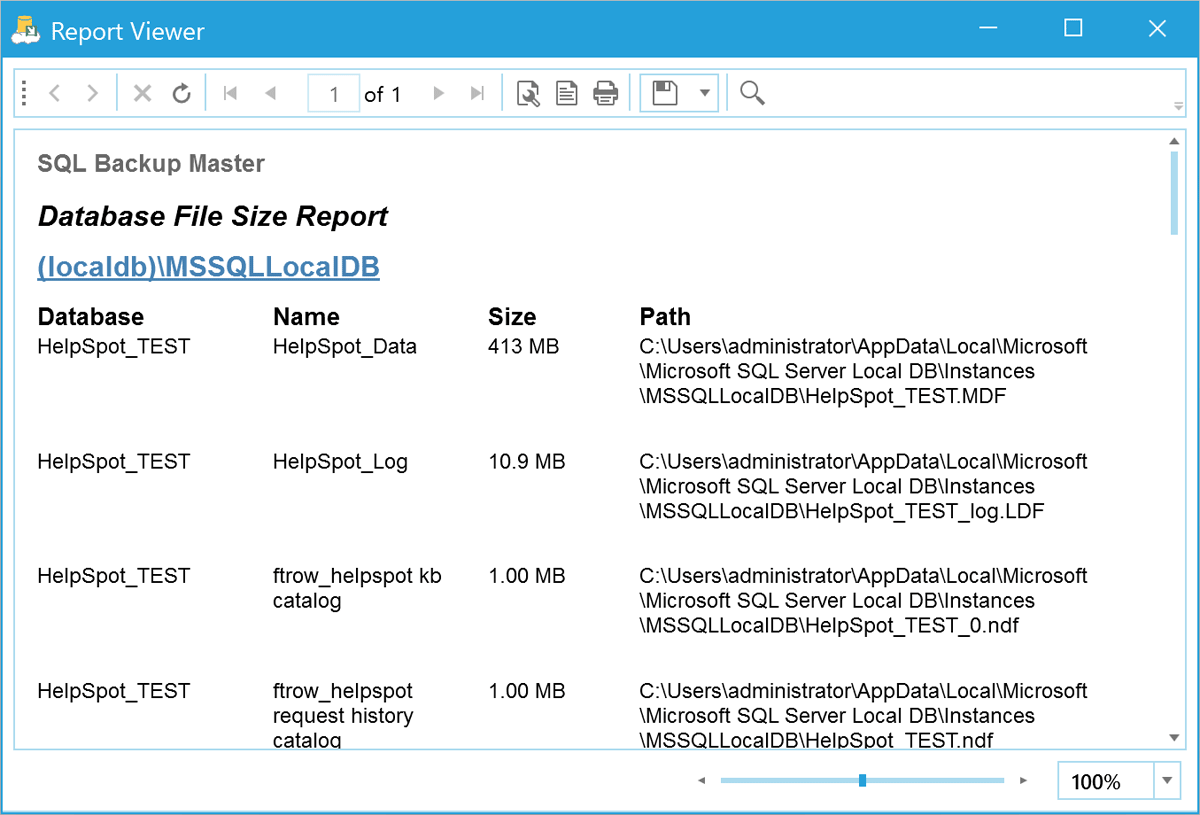
Task: Click the Database column header
Action: point(91,317)
